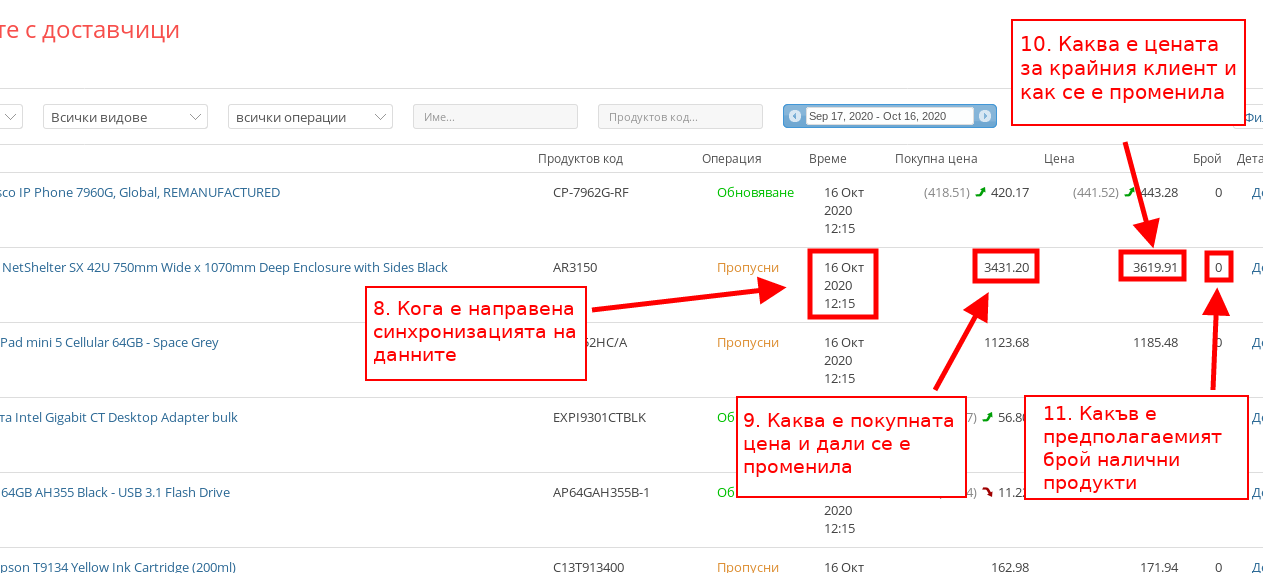The image size is (1263, 573).
Task: Open the 'Всички видове' dropdown
Action: pyautogui.click(x=125, y=117)
